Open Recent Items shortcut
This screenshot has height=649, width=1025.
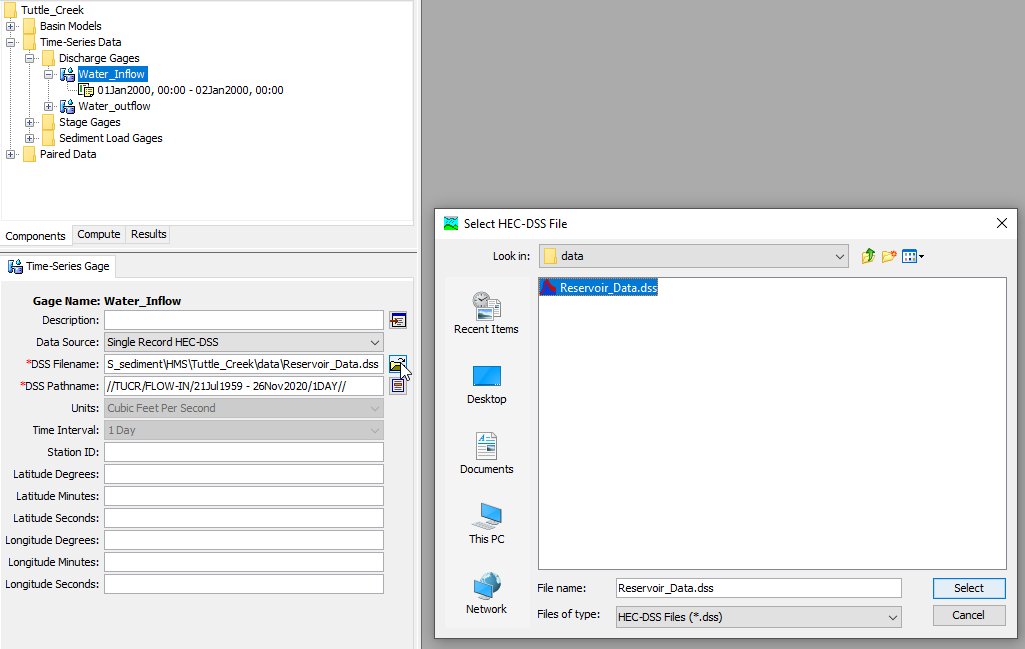pyautogui.click(x=486, y=312)
